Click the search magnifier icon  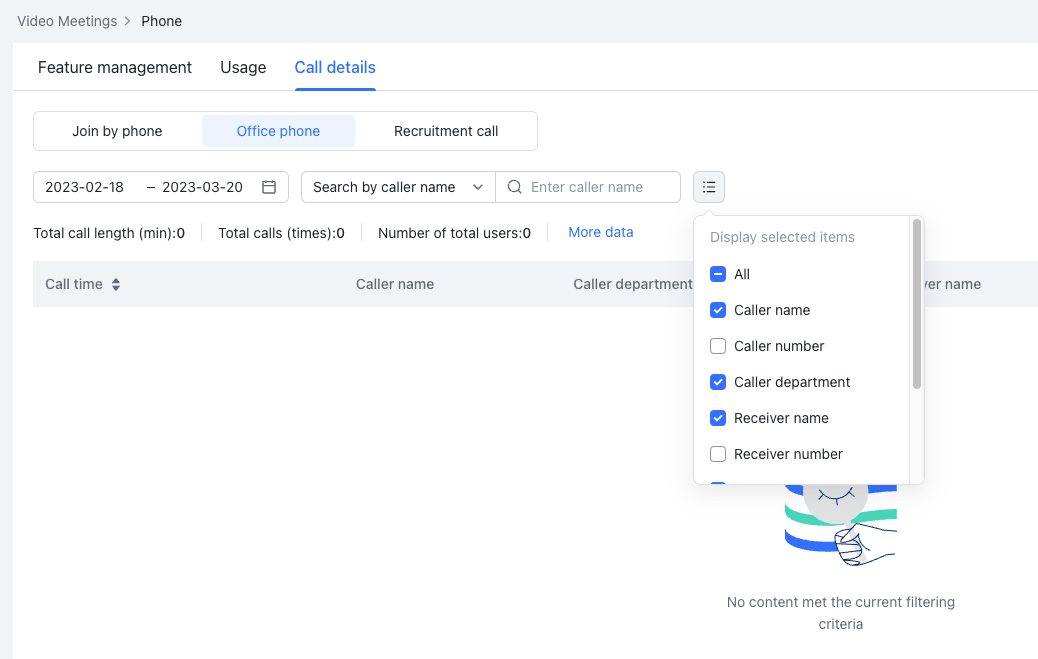[x=514, y=187]
